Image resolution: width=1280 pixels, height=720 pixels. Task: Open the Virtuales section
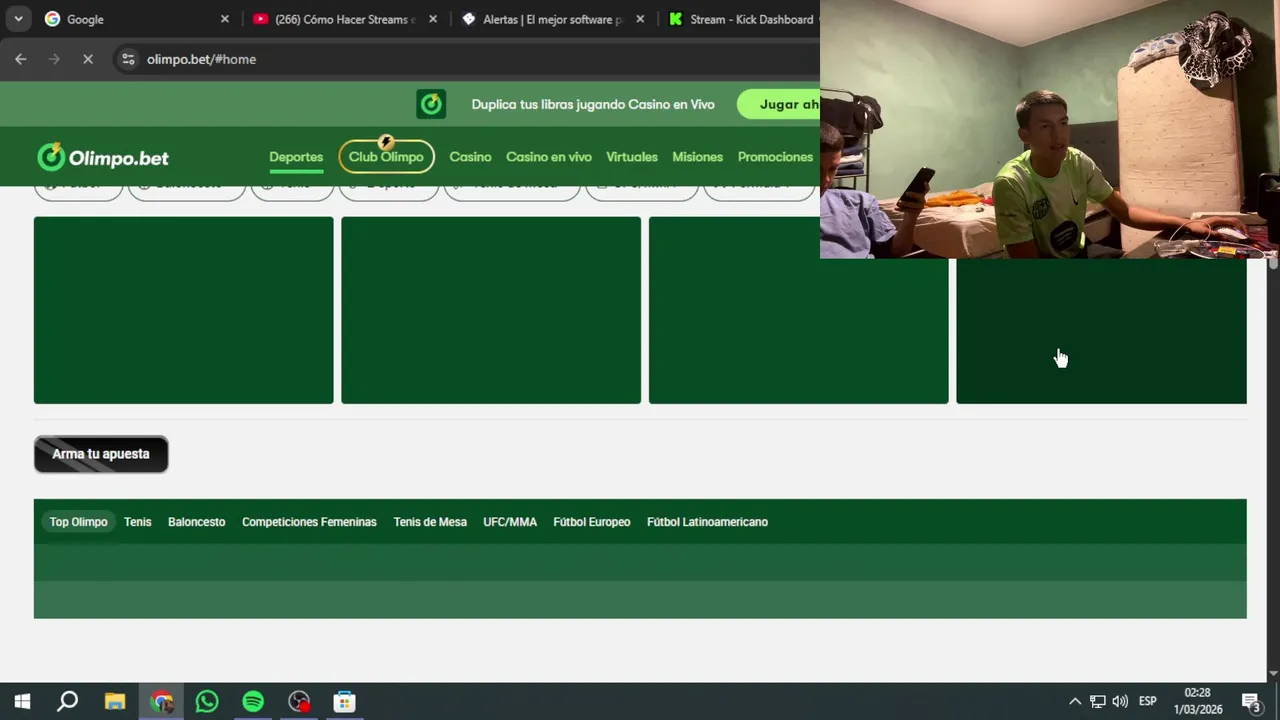coord(632,157)
